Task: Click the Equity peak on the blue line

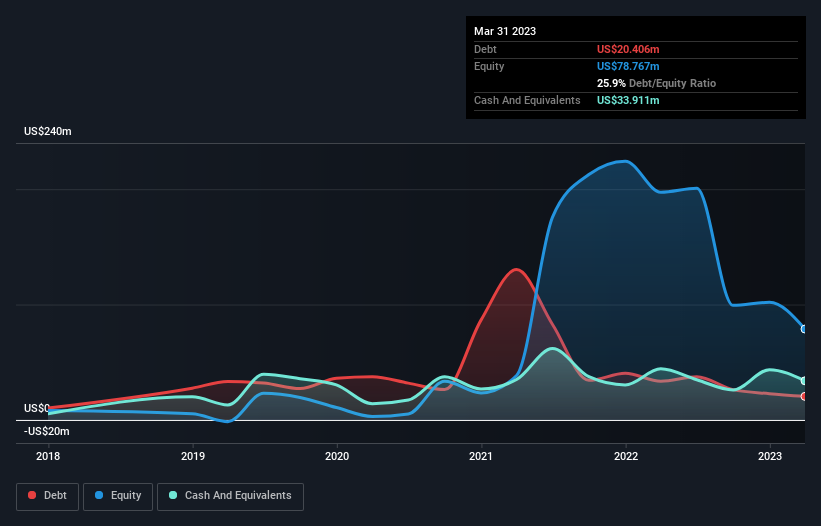Action: pyautogui.click(x=626, y=161)
